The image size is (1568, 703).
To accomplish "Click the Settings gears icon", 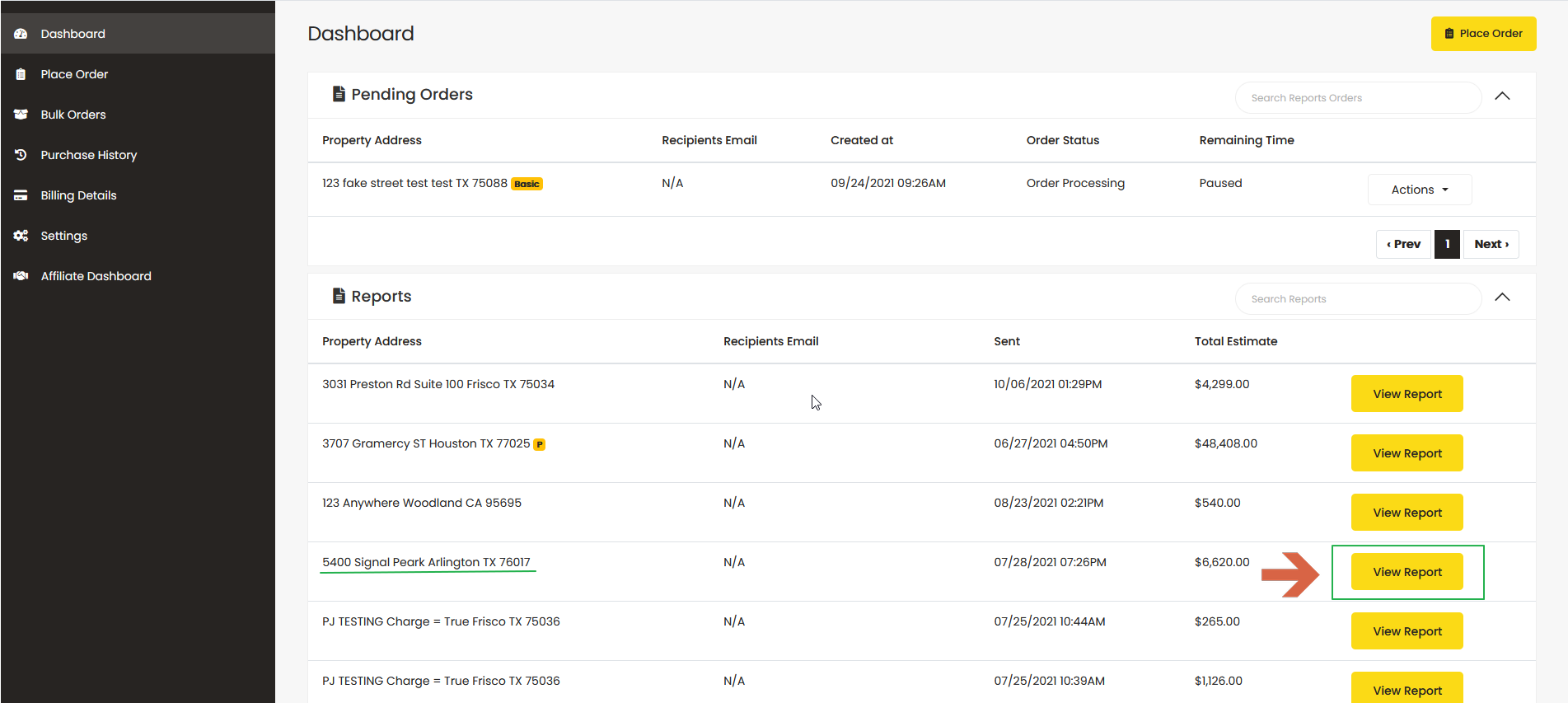I will tap(21, 236).
